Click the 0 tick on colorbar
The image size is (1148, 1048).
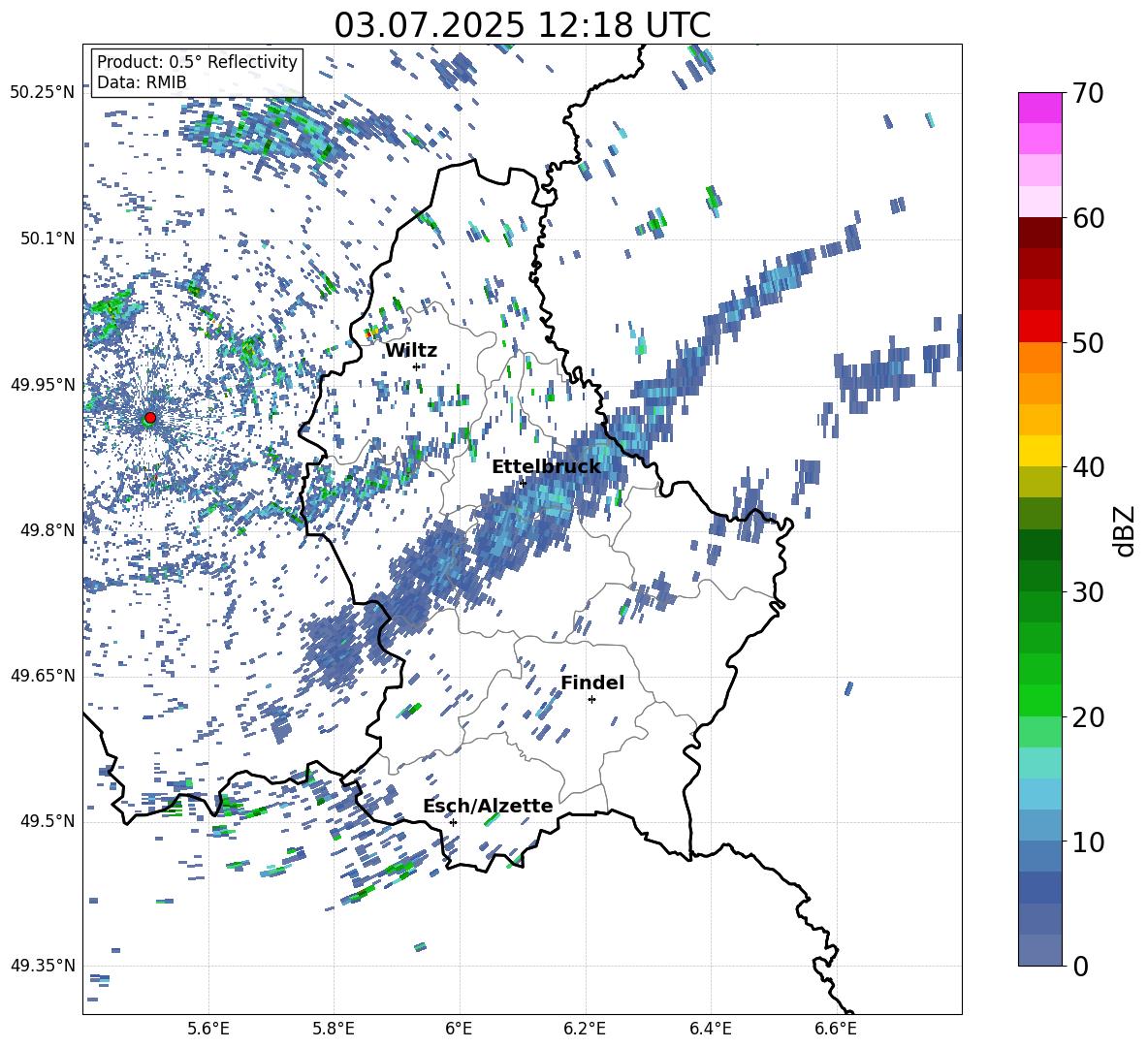pos(1080,967)
